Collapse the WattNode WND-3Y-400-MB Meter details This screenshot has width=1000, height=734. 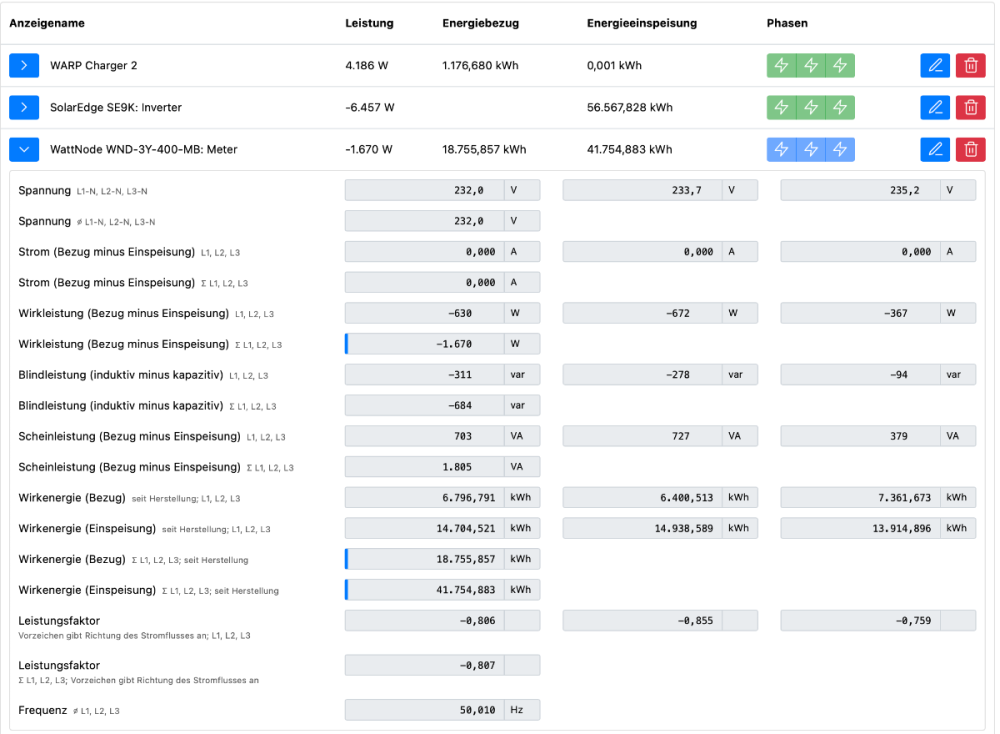24,149
